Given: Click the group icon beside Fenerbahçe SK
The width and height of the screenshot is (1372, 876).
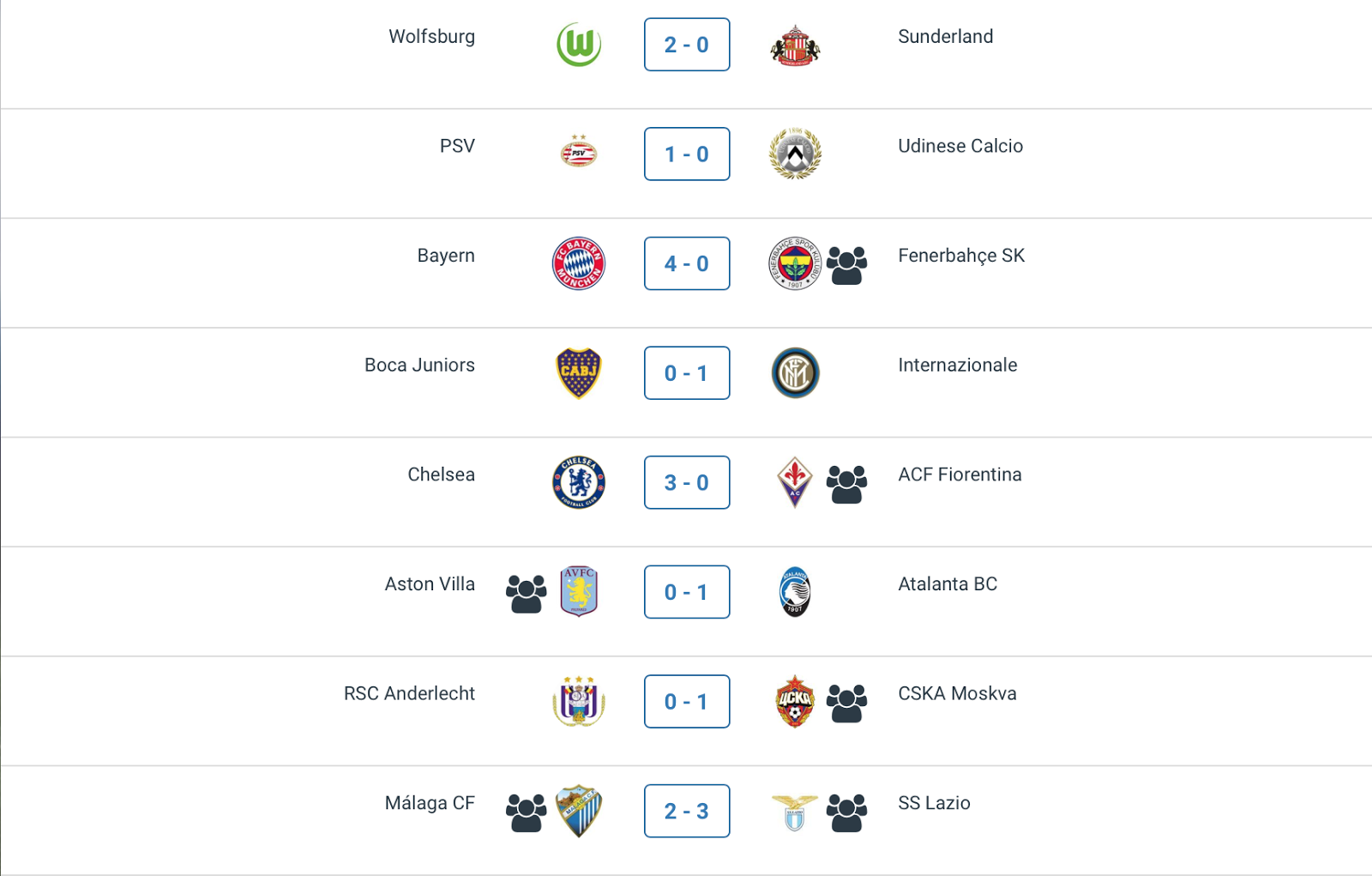Looking at the screenshot, I should tap(846, 265).
